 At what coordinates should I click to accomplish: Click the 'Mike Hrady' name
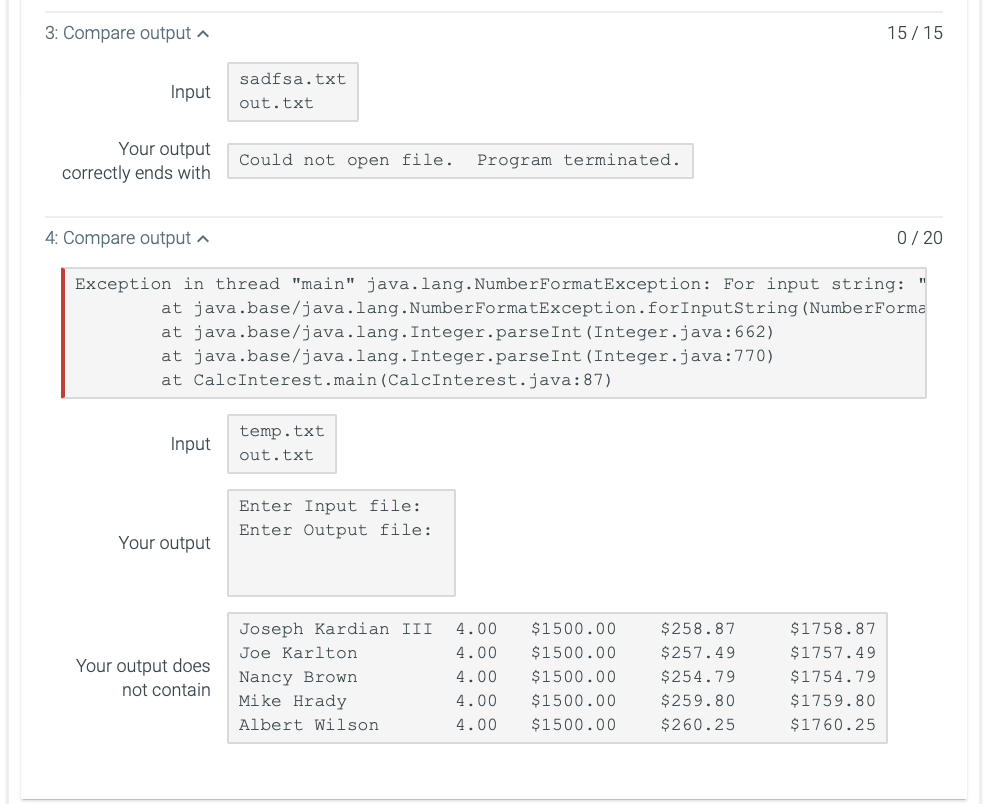tap(292, 700)
